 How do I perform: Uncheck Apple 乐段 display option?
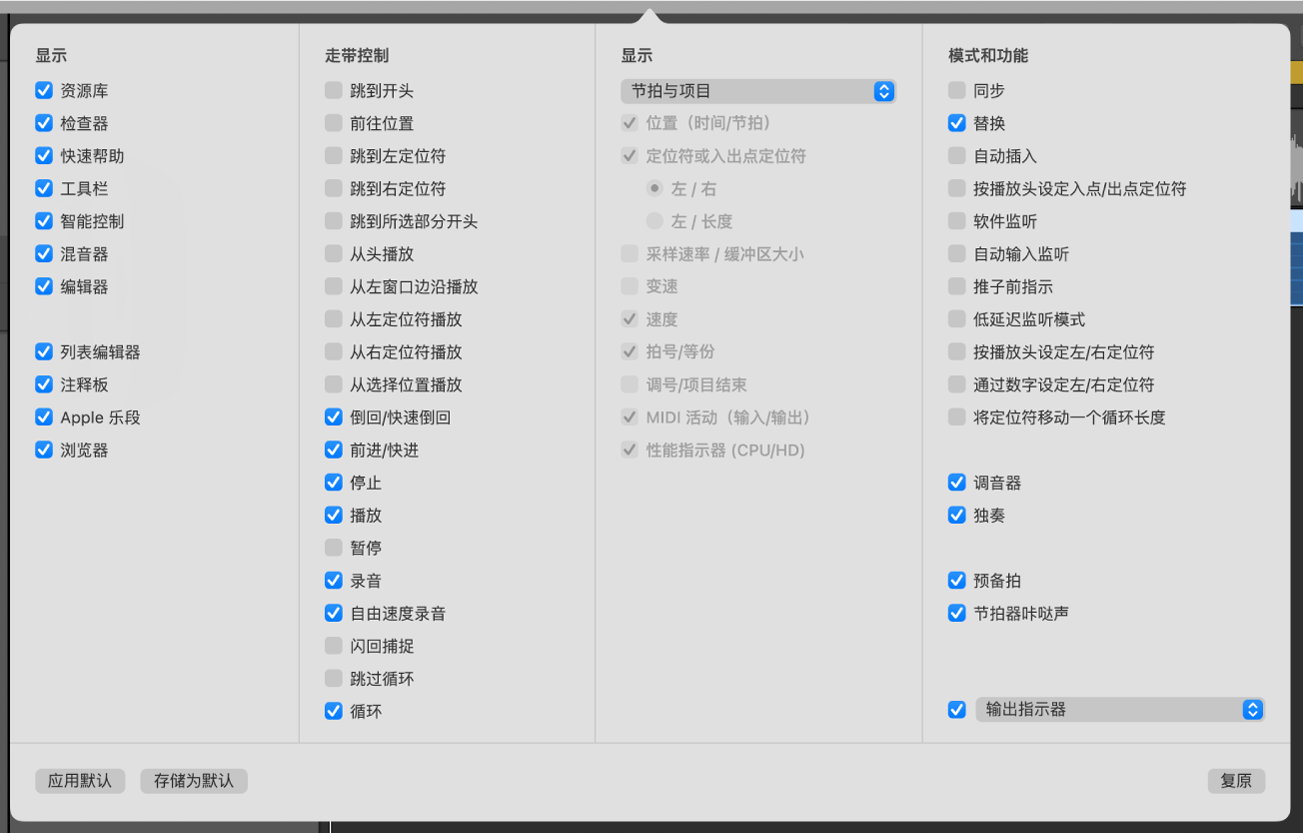pos(43,417)
